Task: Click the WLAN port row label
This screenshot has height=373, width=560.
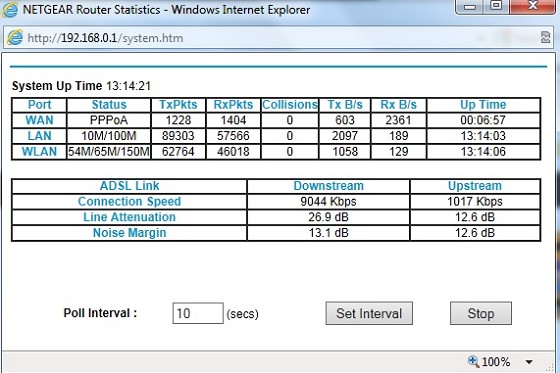Action: (39, 151)
